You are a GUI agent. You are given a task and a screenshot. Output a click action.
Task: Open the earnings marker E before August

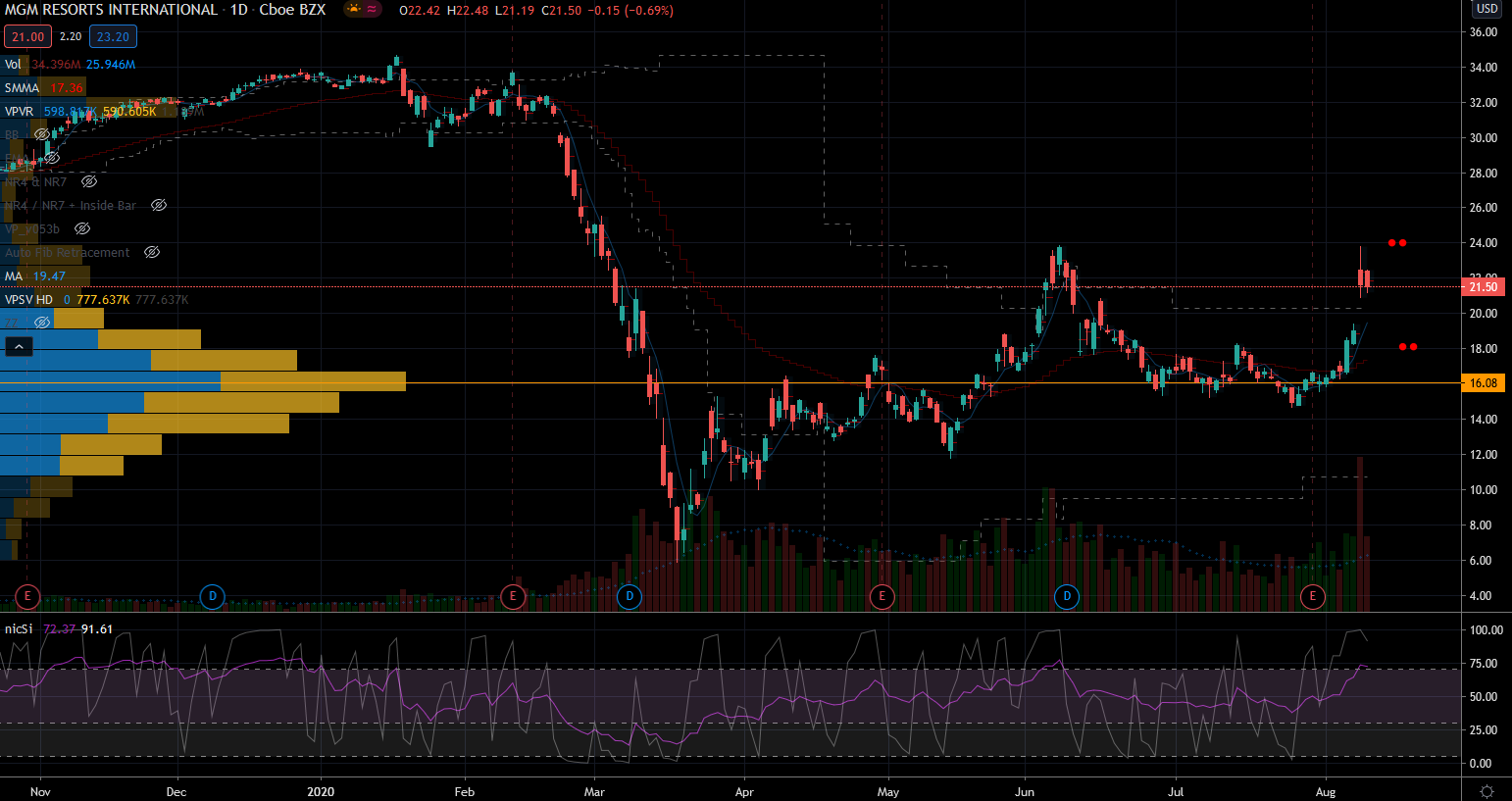pos(1312,596)
